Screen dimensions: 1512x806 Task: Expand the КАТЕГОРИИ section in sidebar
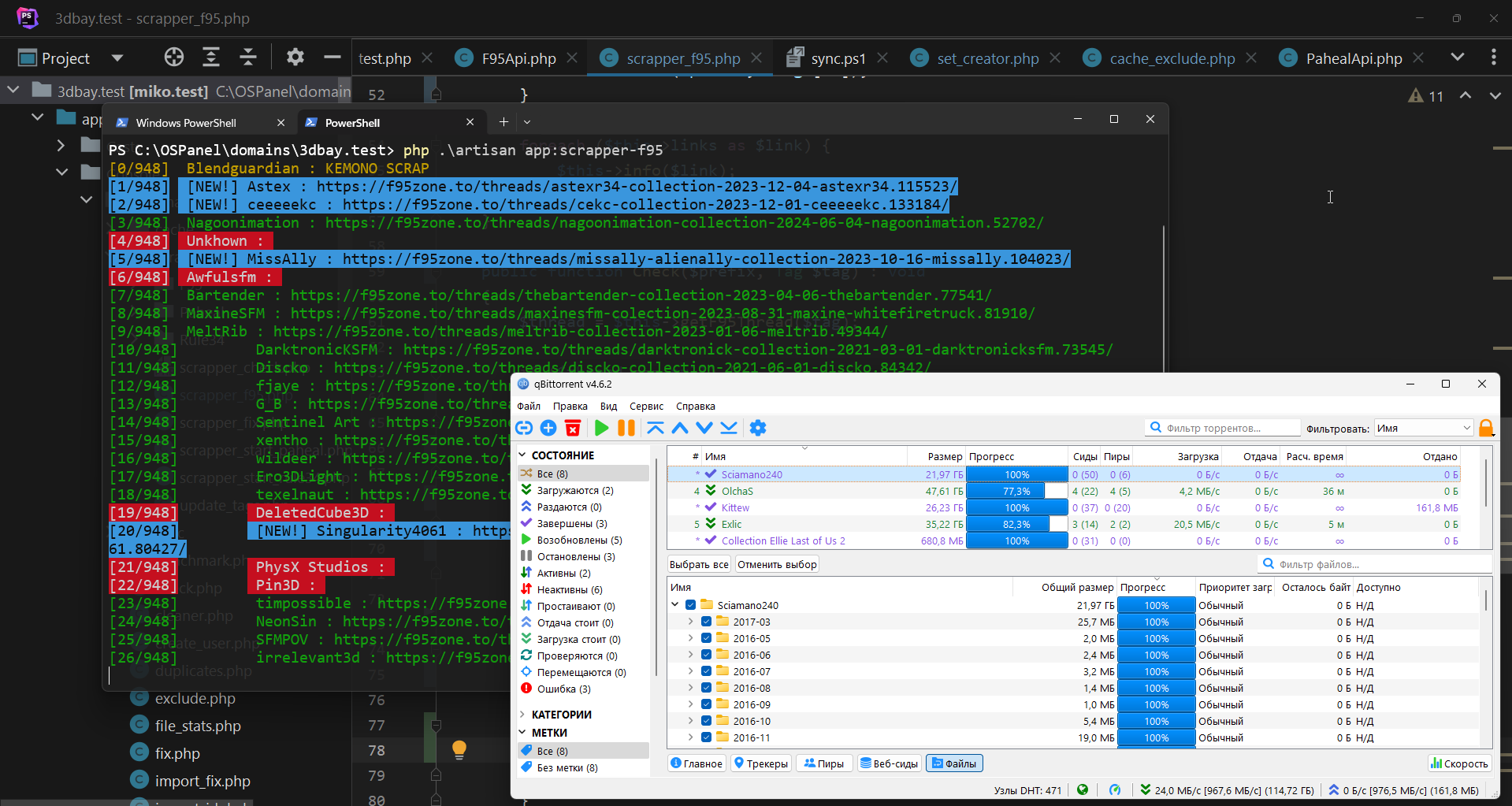coord(522,715)
